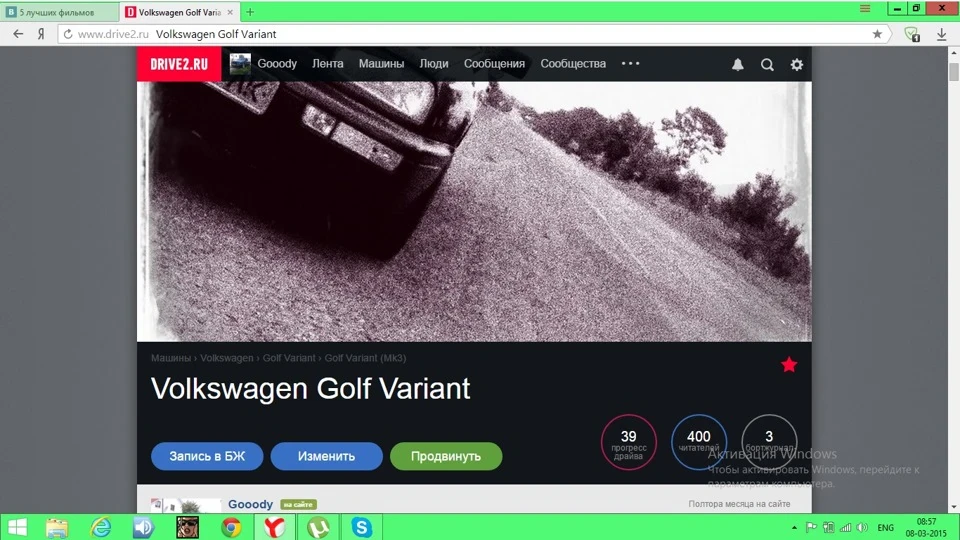The image size is (960, 540).
Task: Open the face-picture taskbar app
Action: (187, 527)
